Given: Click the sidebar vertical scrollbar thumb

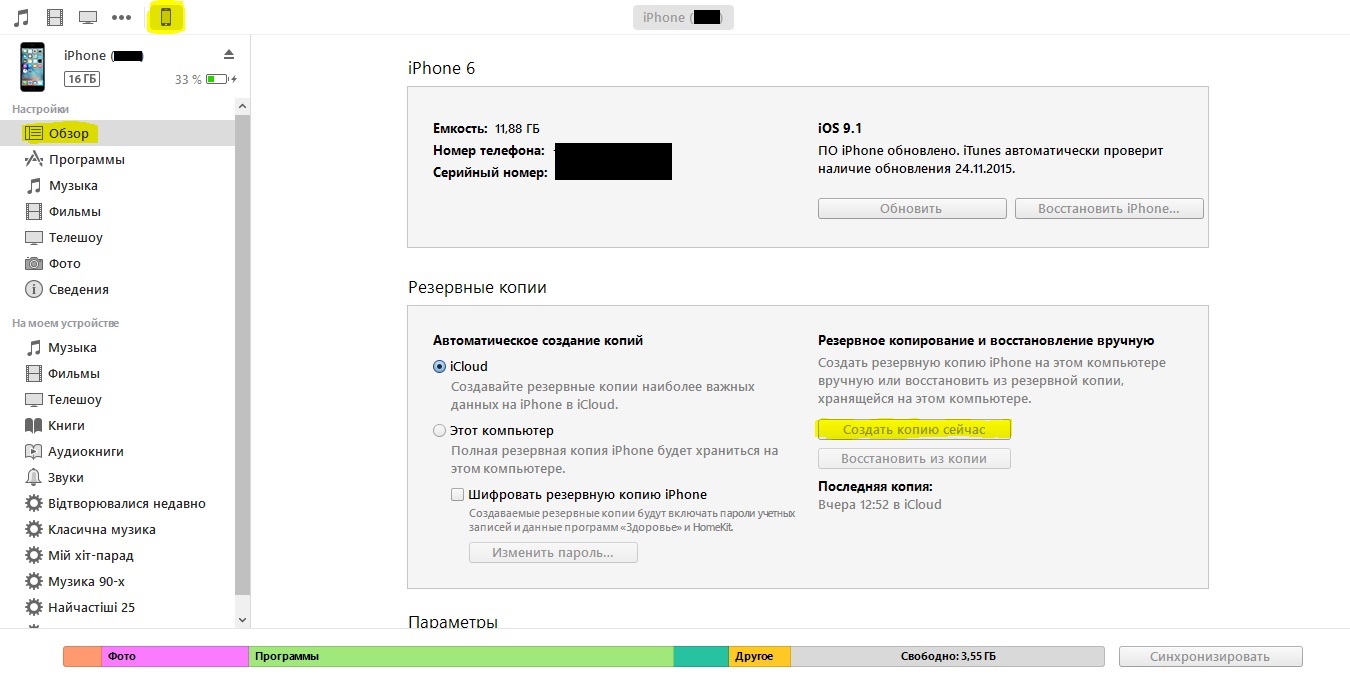Looking at the screenshot, I should 242,355.
